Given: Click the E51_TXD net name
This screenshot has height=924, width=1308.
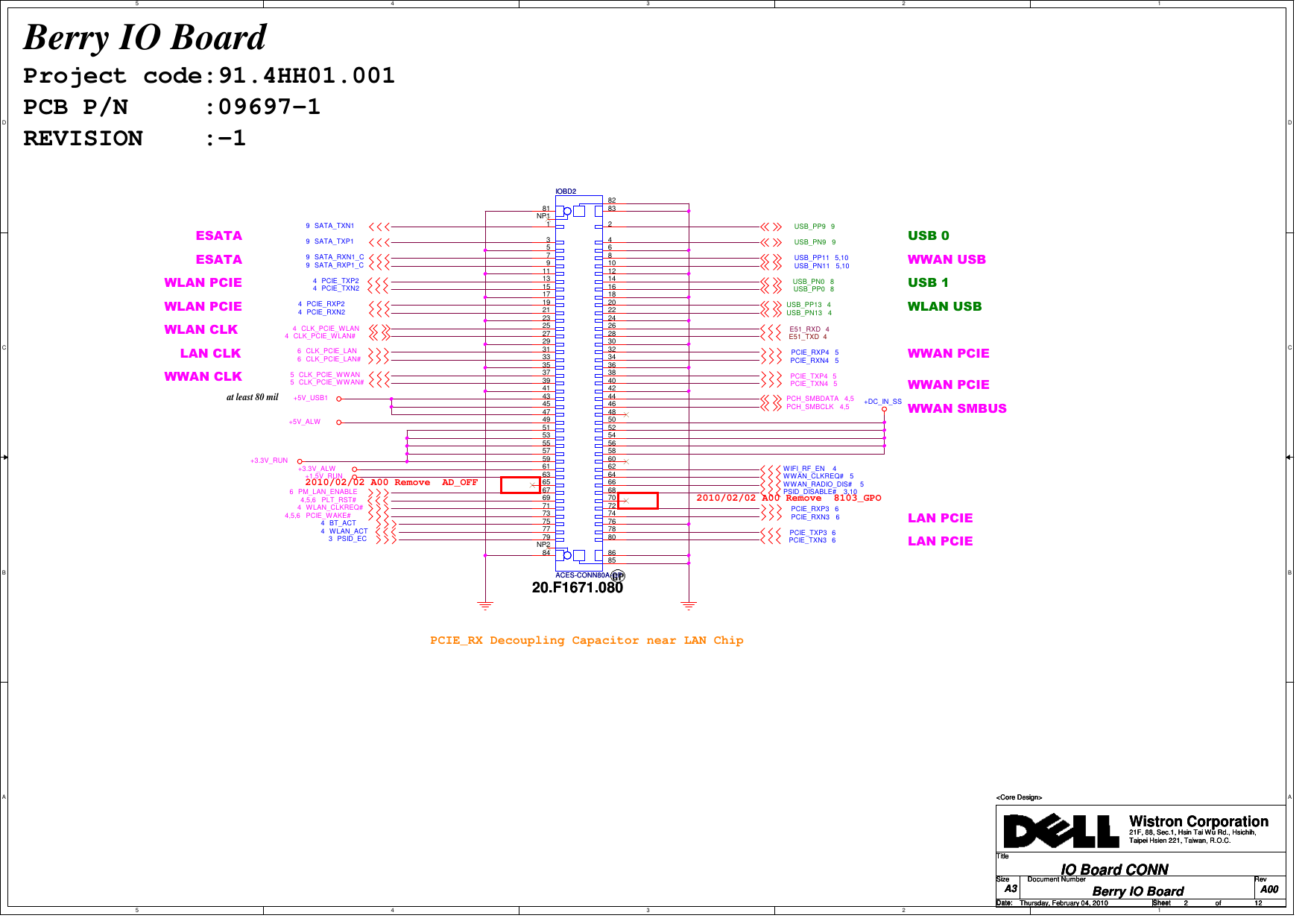Looking at the screenshot, I should tap(804, 337).
